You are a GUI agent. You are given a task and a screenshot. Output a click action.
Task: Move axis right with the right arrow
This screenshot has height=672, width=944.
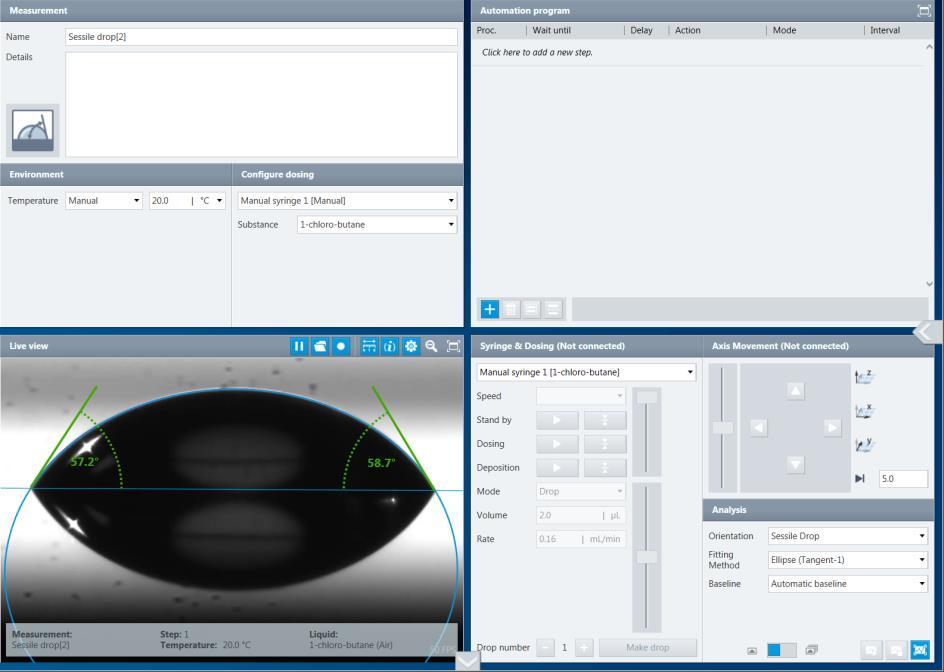tap(832, 428)
